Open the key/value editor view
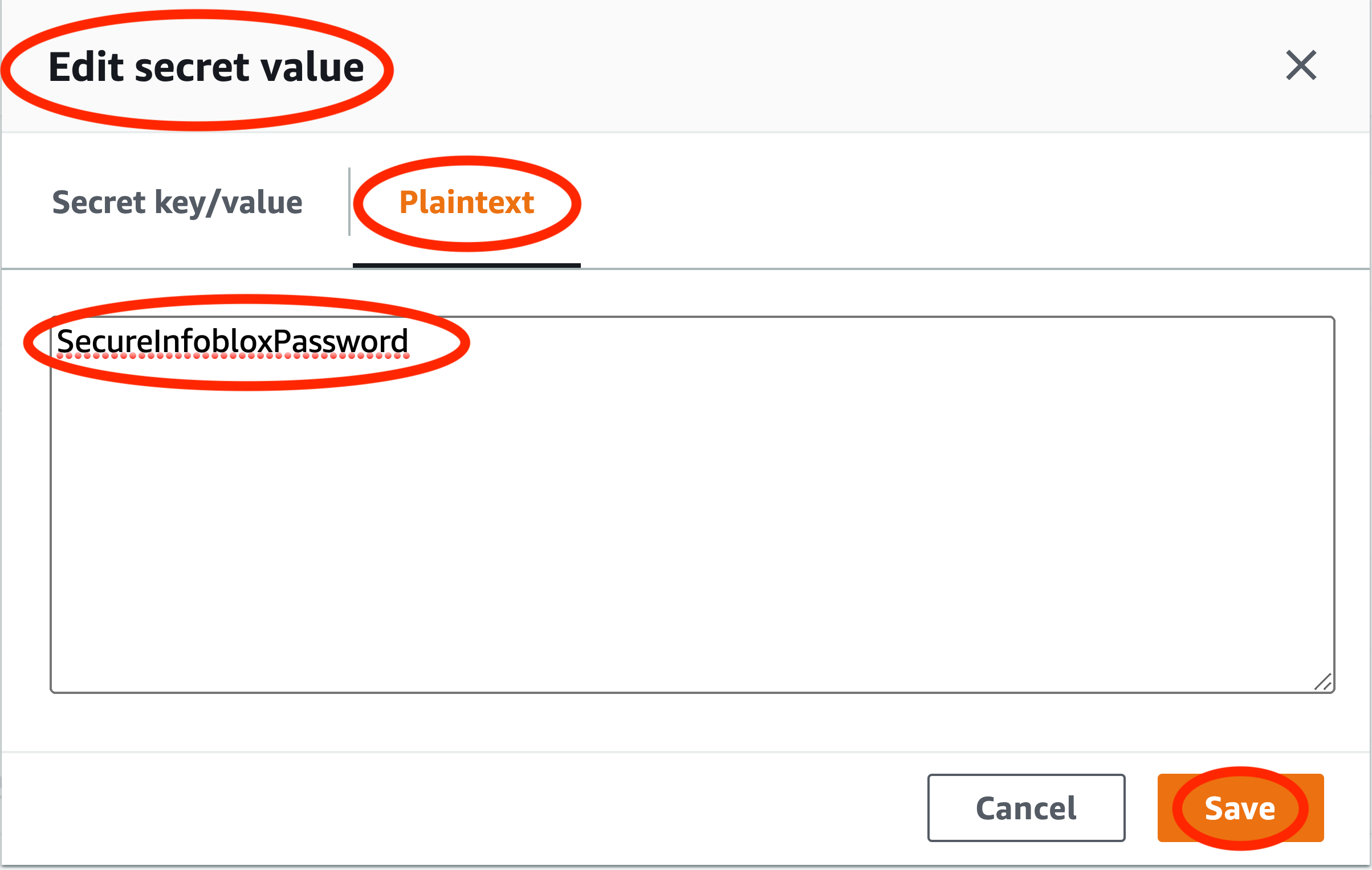1372x870 pixels. point(177,202)
